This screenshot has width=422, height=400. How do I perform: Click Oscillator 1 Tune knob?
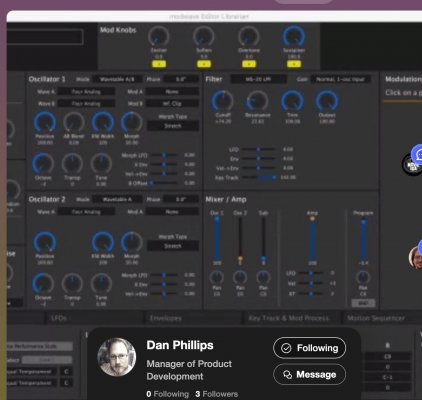click(x=101, y=164)
